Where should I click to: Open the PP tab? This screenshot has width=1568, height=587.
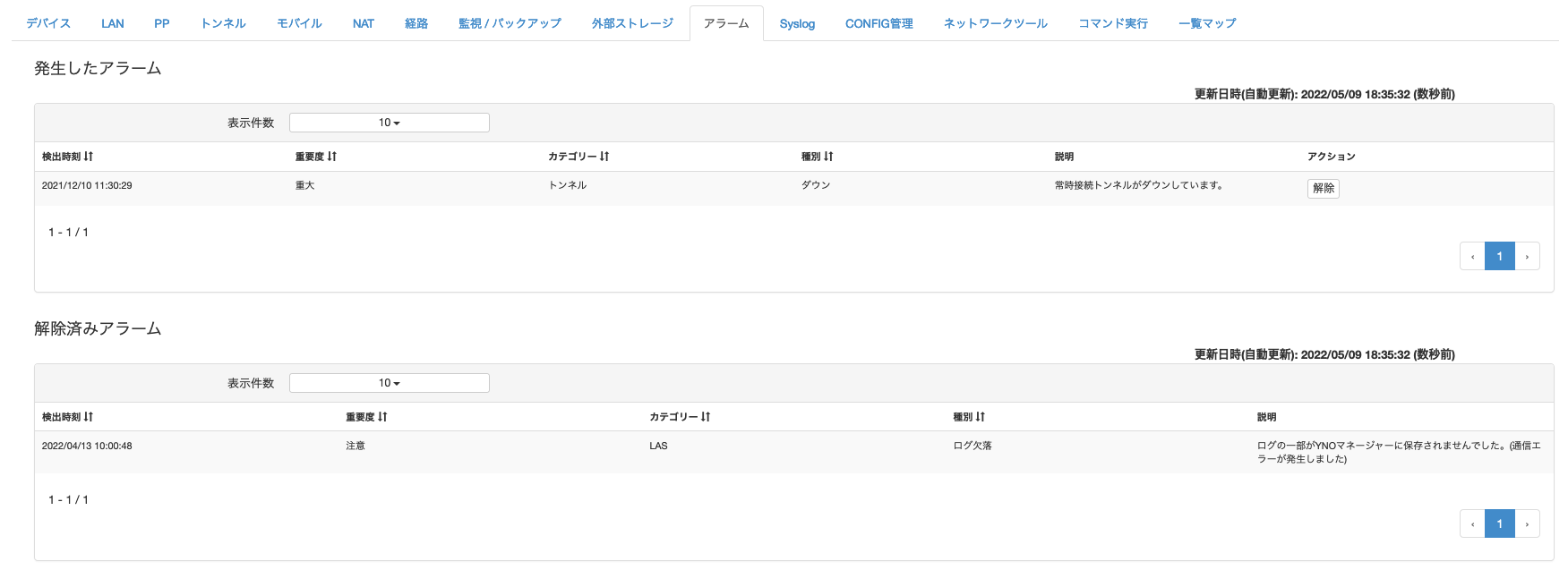(162, 23)
